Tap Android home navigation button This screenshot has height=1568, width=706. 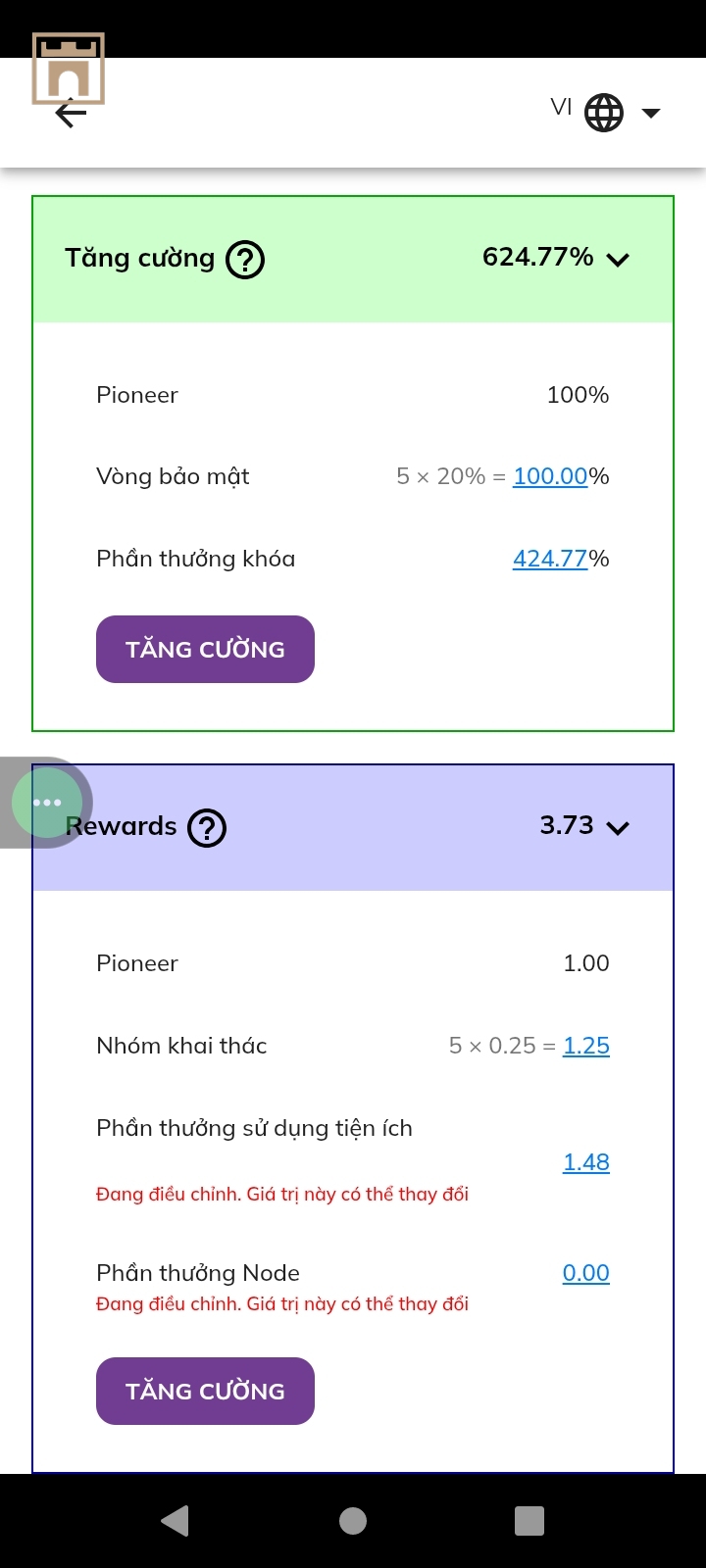(353, 1521)
